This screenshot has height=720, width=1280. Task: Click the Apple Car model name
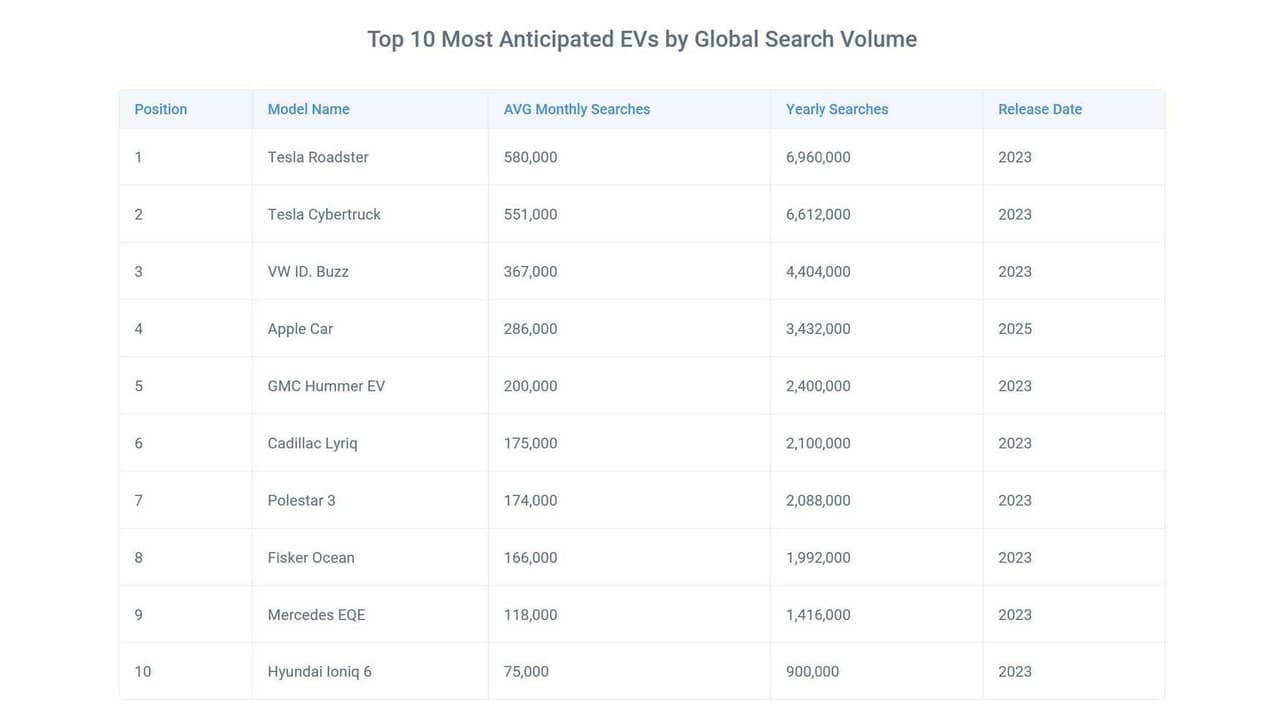pos(300,328)
